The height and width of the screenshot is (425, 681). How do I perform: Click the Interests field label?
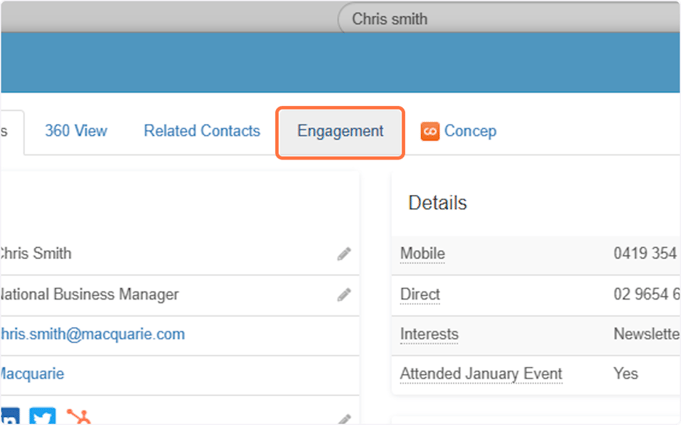(x=429, y=334)
